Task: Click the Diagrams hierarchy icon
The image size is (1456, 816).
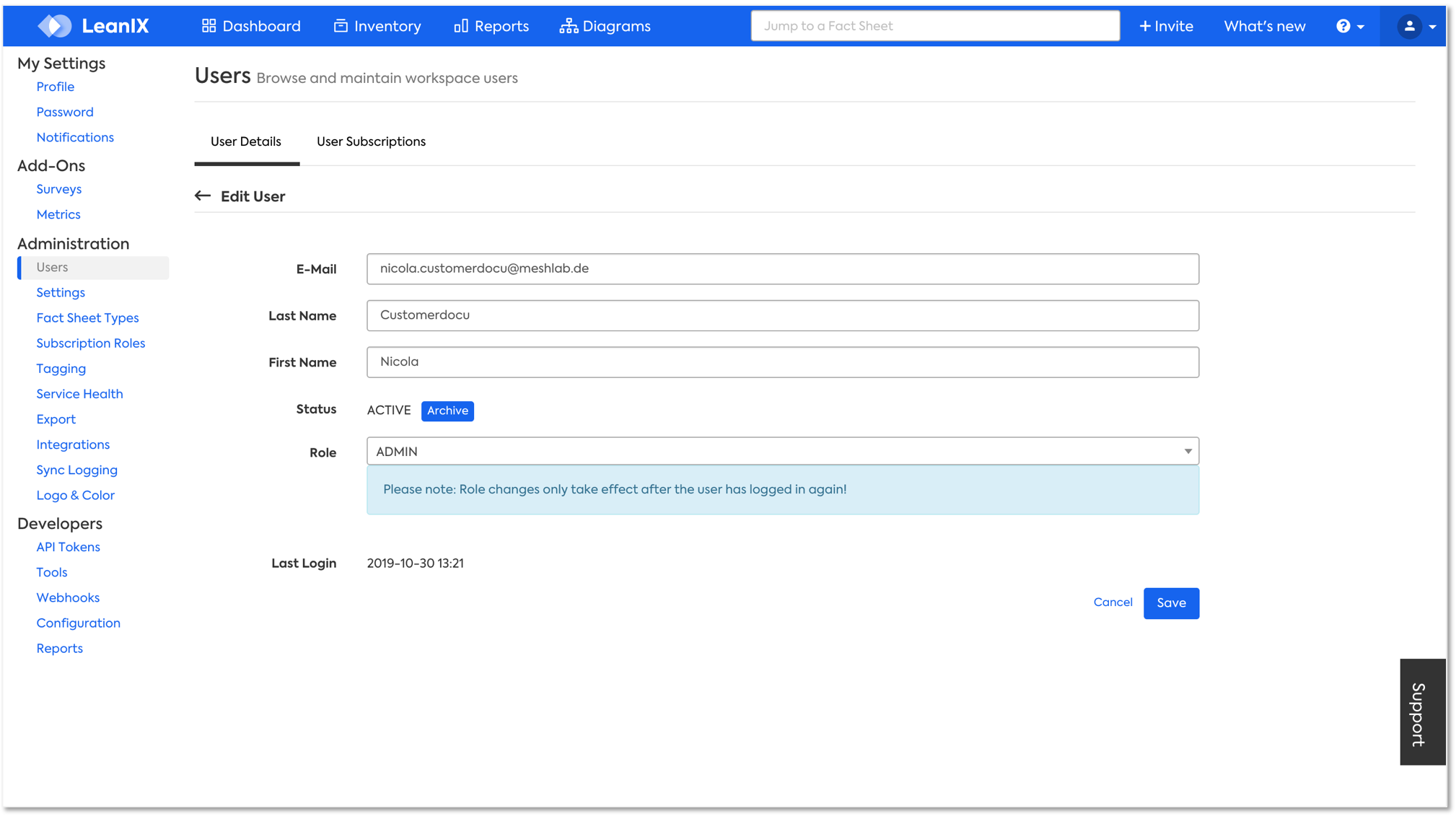Action: click(569, 26)
